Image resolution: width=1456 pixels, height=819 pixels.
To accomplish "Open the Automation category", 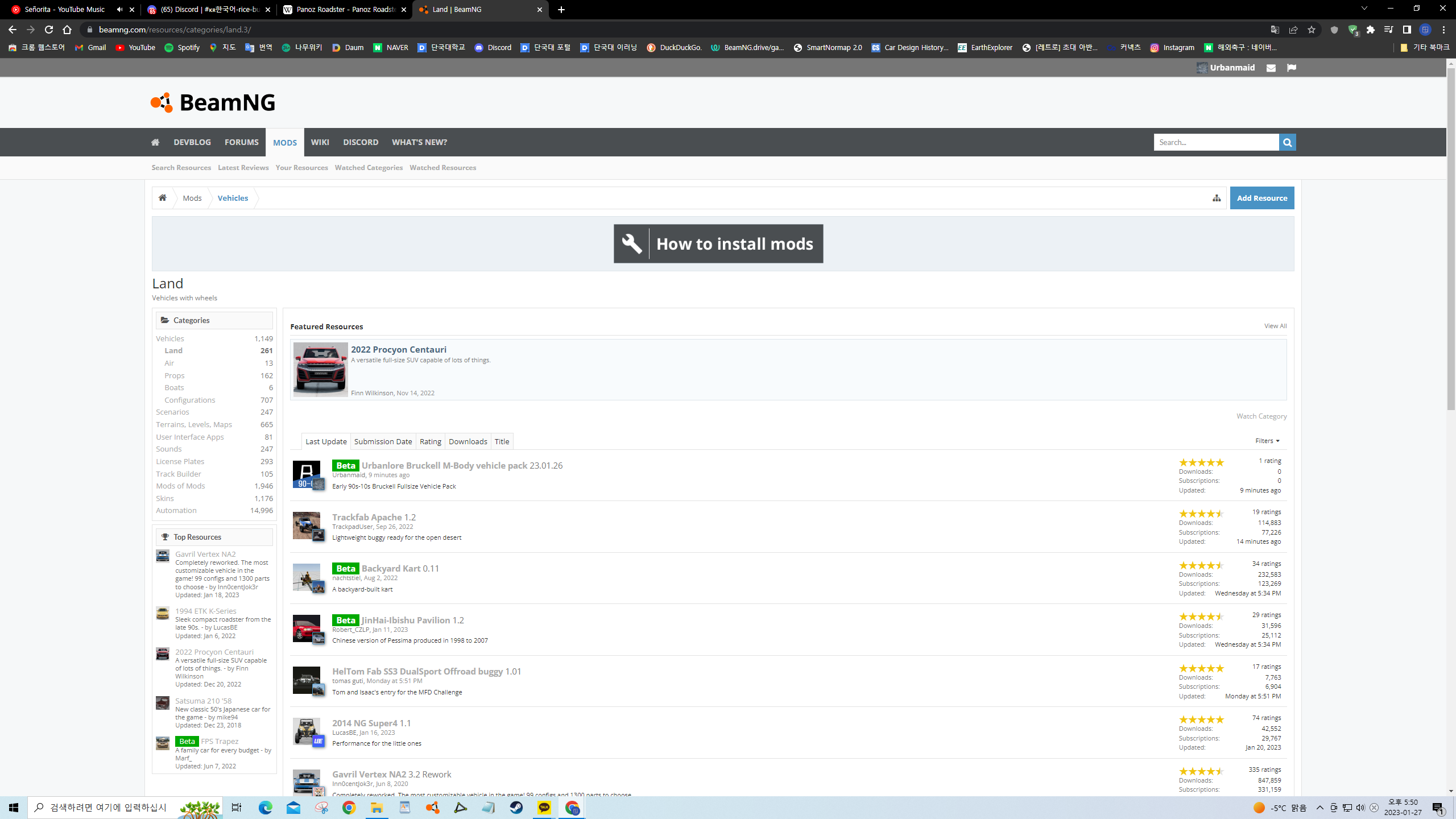I will click(176, 511).
